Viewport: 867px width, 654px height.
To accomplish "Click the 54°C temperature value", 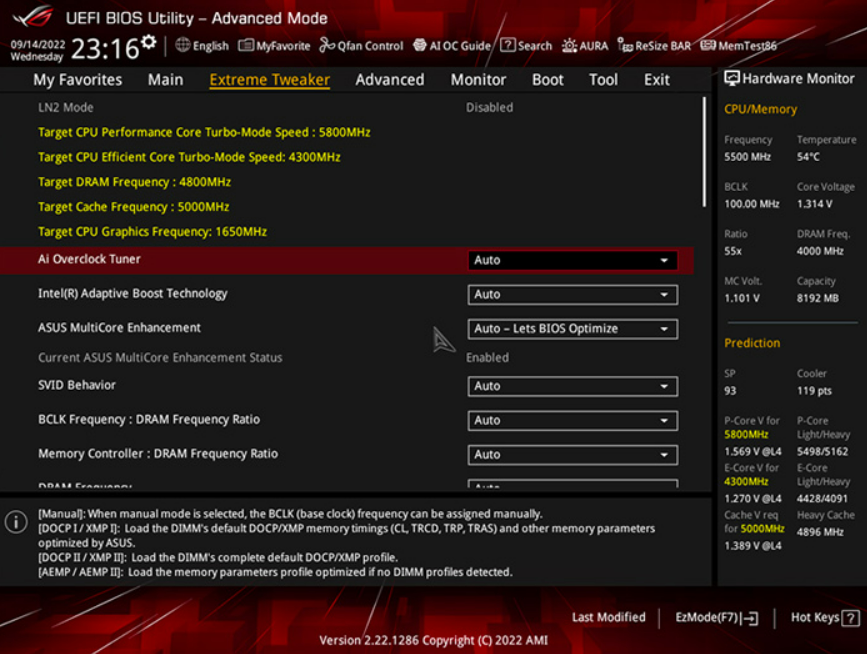I will click(808, 157).
